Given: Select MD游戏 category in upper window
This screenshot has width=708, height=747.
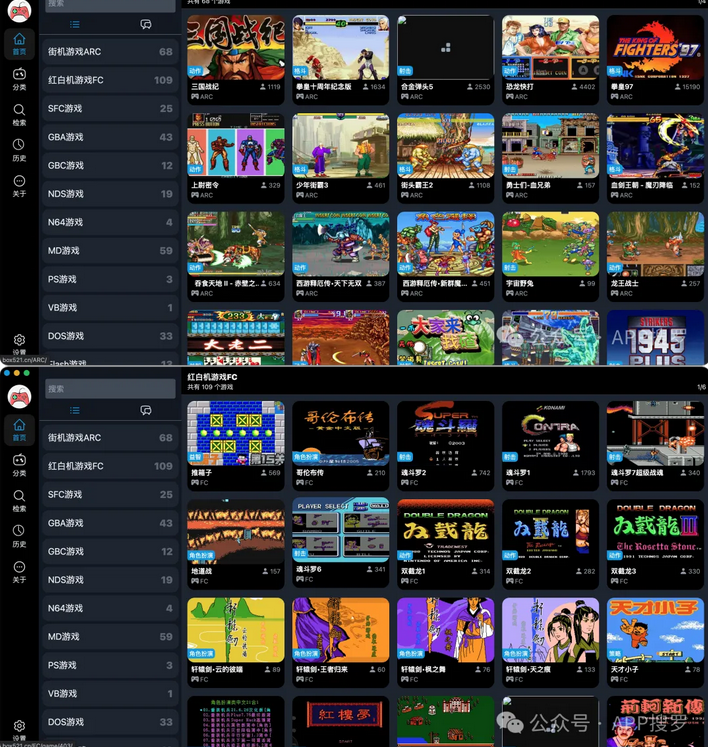Looking at the screenshot, I should 110,251.
